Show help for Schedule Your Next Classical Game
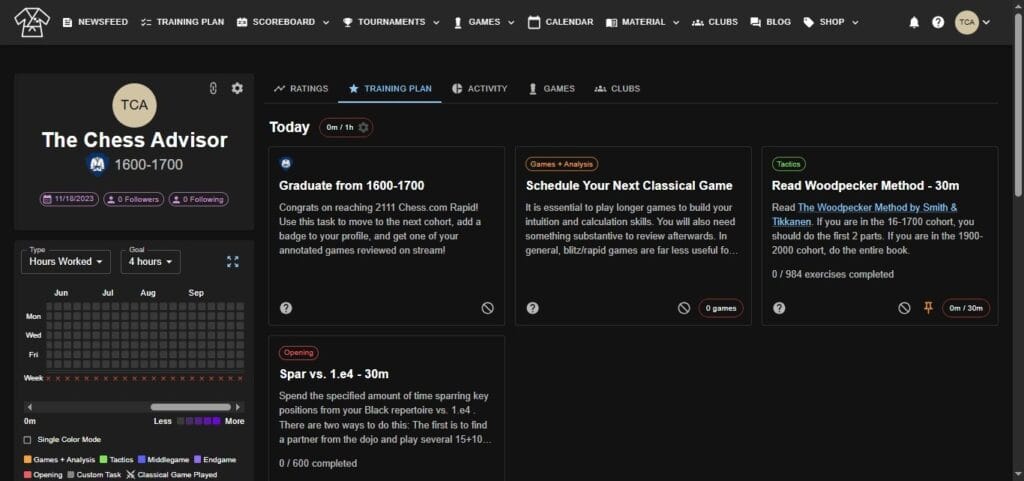1024x481 pixels. coord(532,308)
